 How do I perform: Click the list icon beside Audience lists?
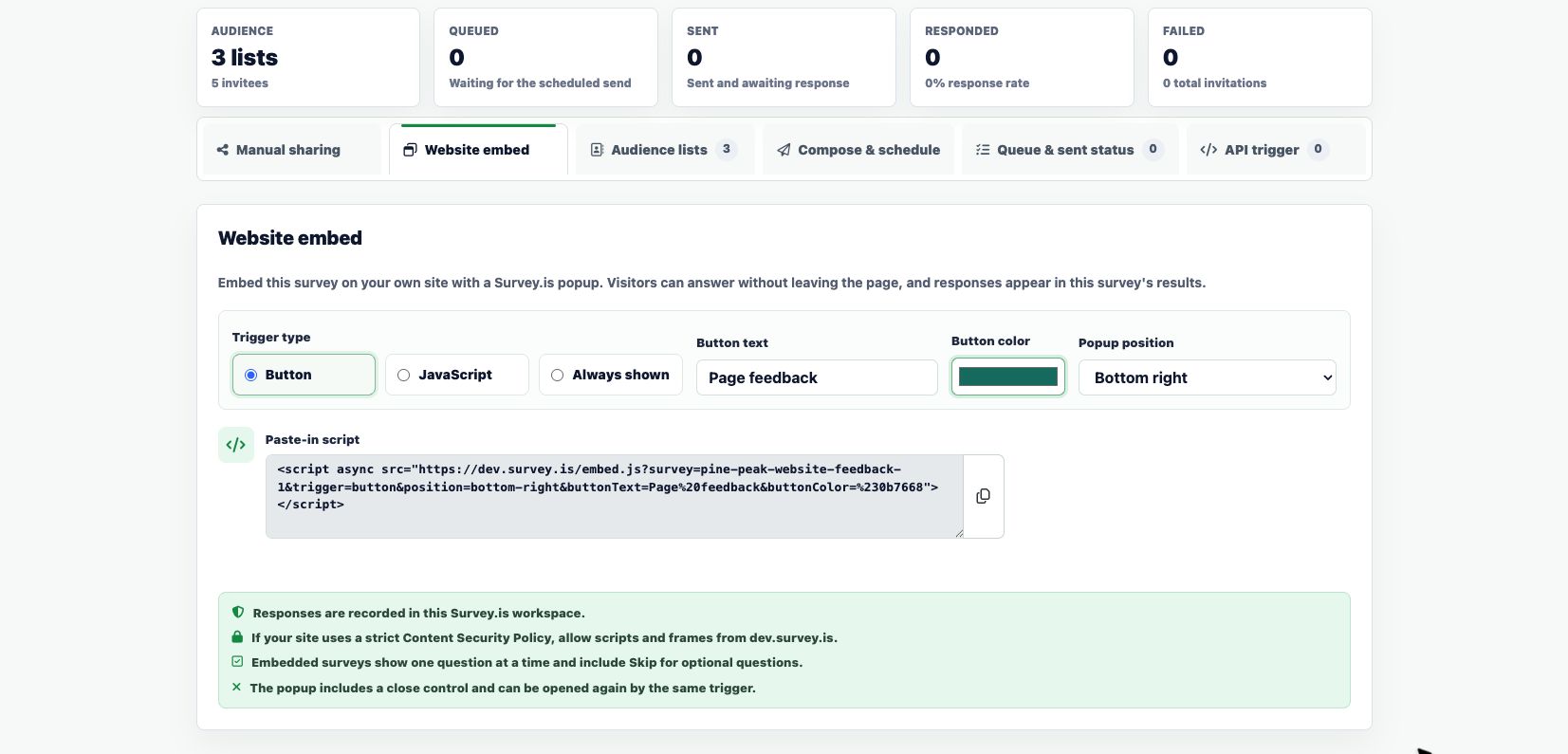coord(597,150)
